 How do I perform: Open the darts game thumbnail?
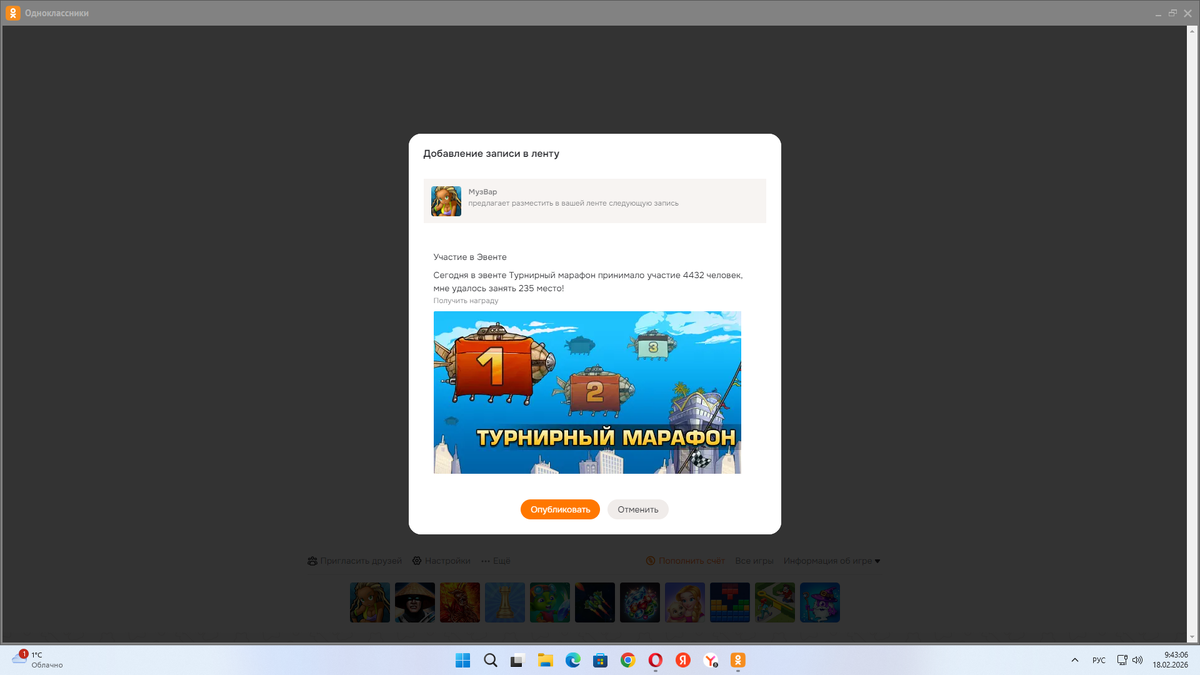click(595, 603)
